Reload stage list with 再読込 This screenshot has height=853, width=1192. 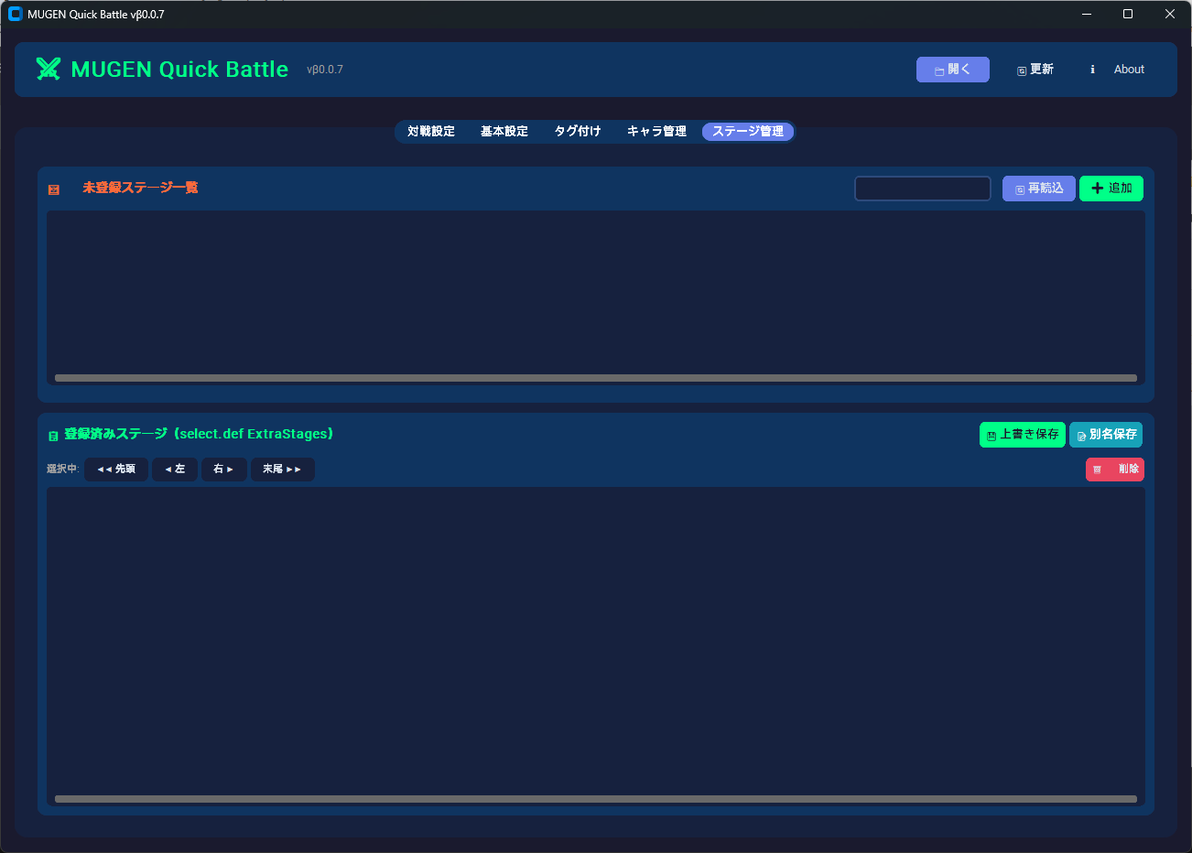(1038, 189)
